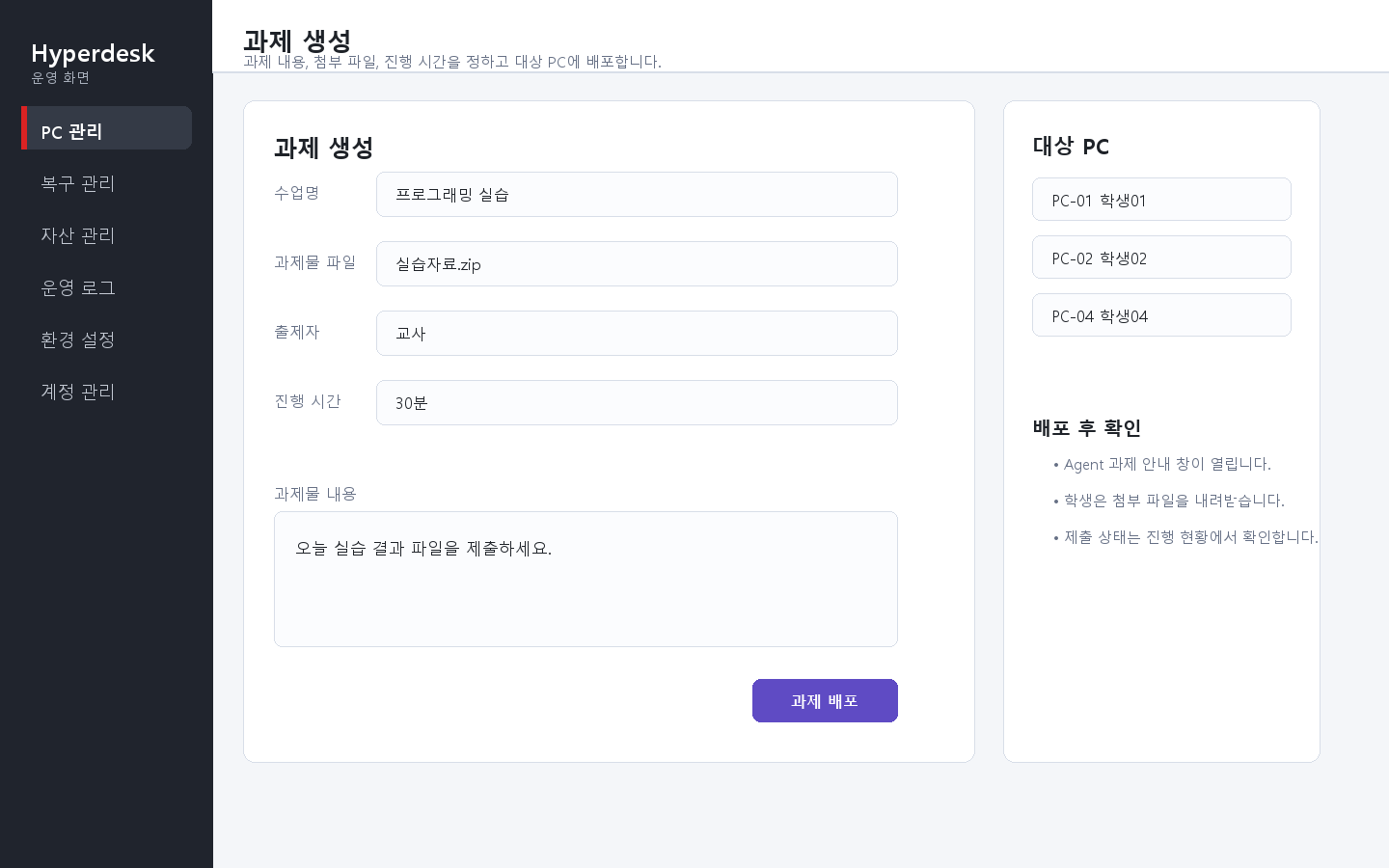Click the 수업명 field label
This screenshot has width=1389, height=868.
(x=297, y=193)
